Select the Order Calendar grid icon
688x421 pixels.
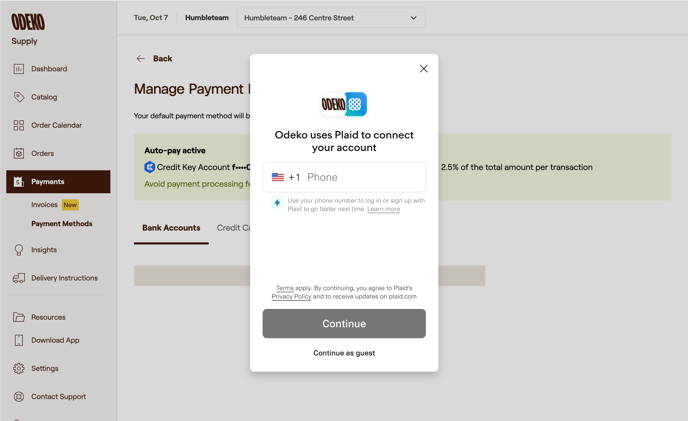(19, 125)
